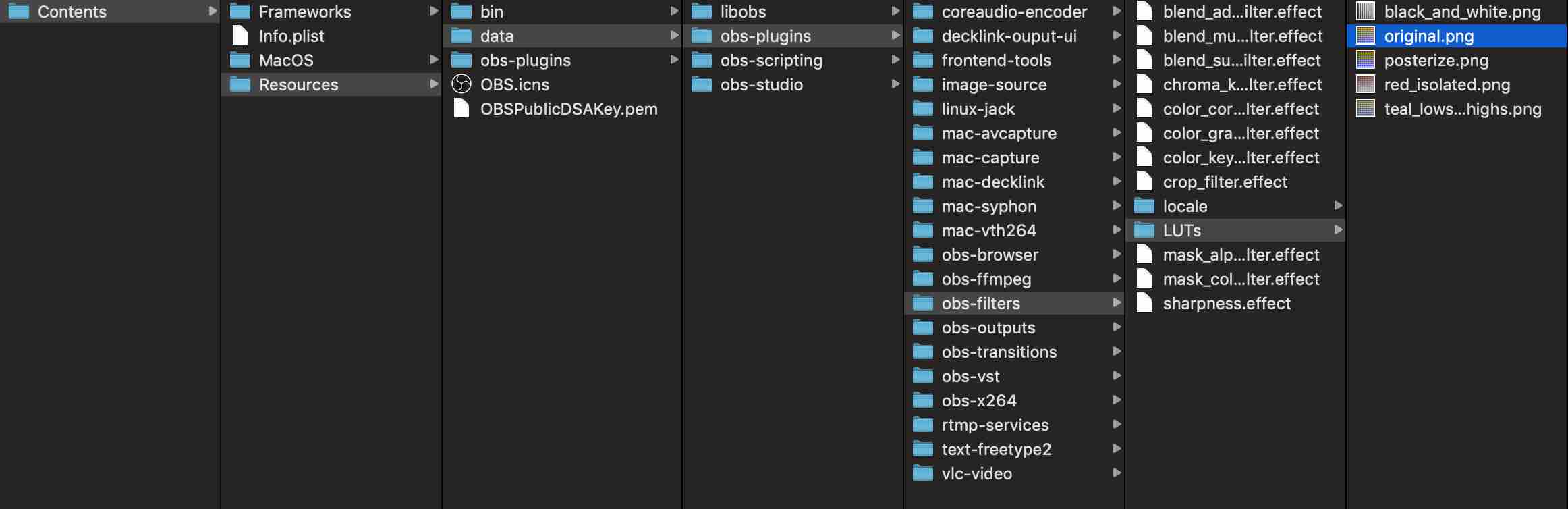Click the posterize.png thumbnail icon
Image resolution: width=1568 pixels, height=509 pixels.
[1366, 60]
